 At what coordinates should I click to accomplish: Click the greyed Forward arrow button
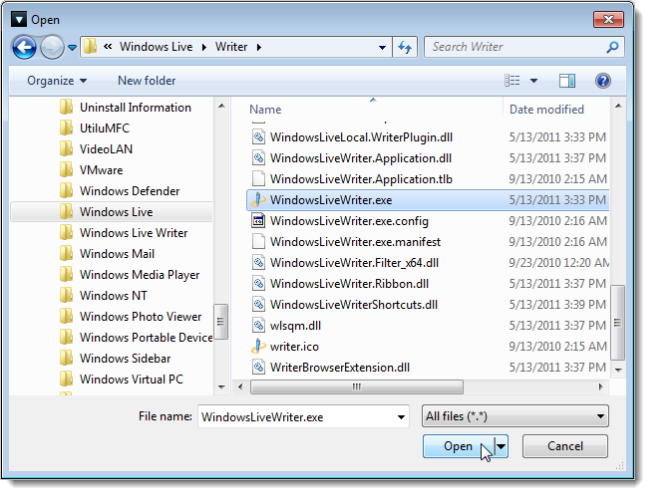tap(52, 47)
